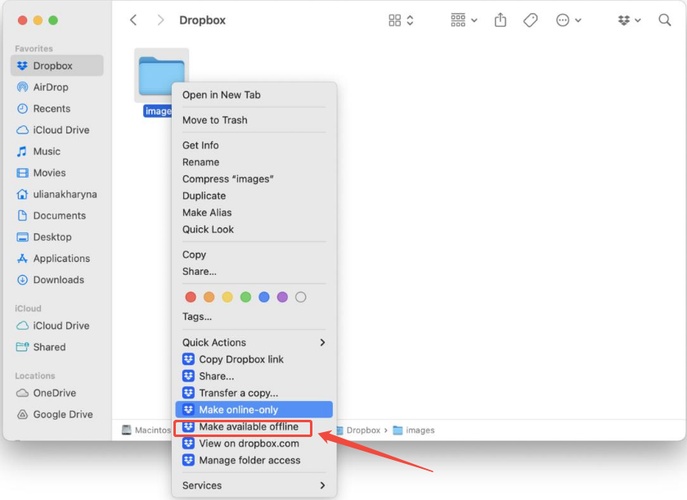The height and width of the screenshot is (500, 687).
Task: Choose Transfer a copy…
Action: click(x=254, y=393)
